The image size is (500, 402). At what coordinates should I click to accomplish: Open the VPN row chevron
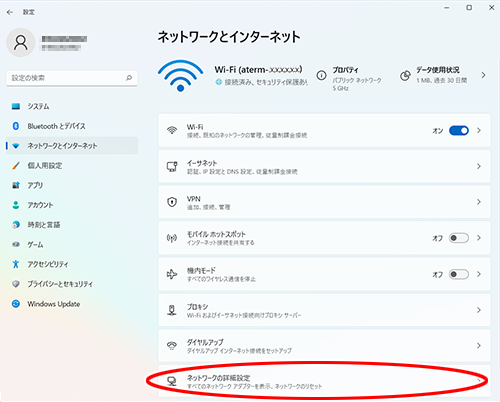click(x=479, y=202)
